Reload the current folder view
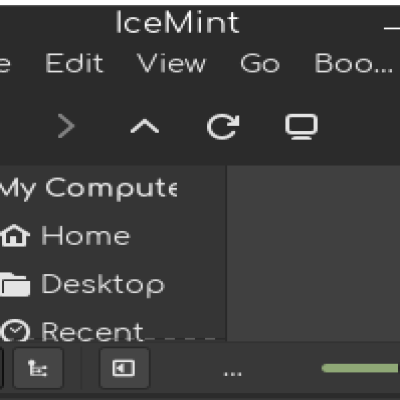 [223, 126]
